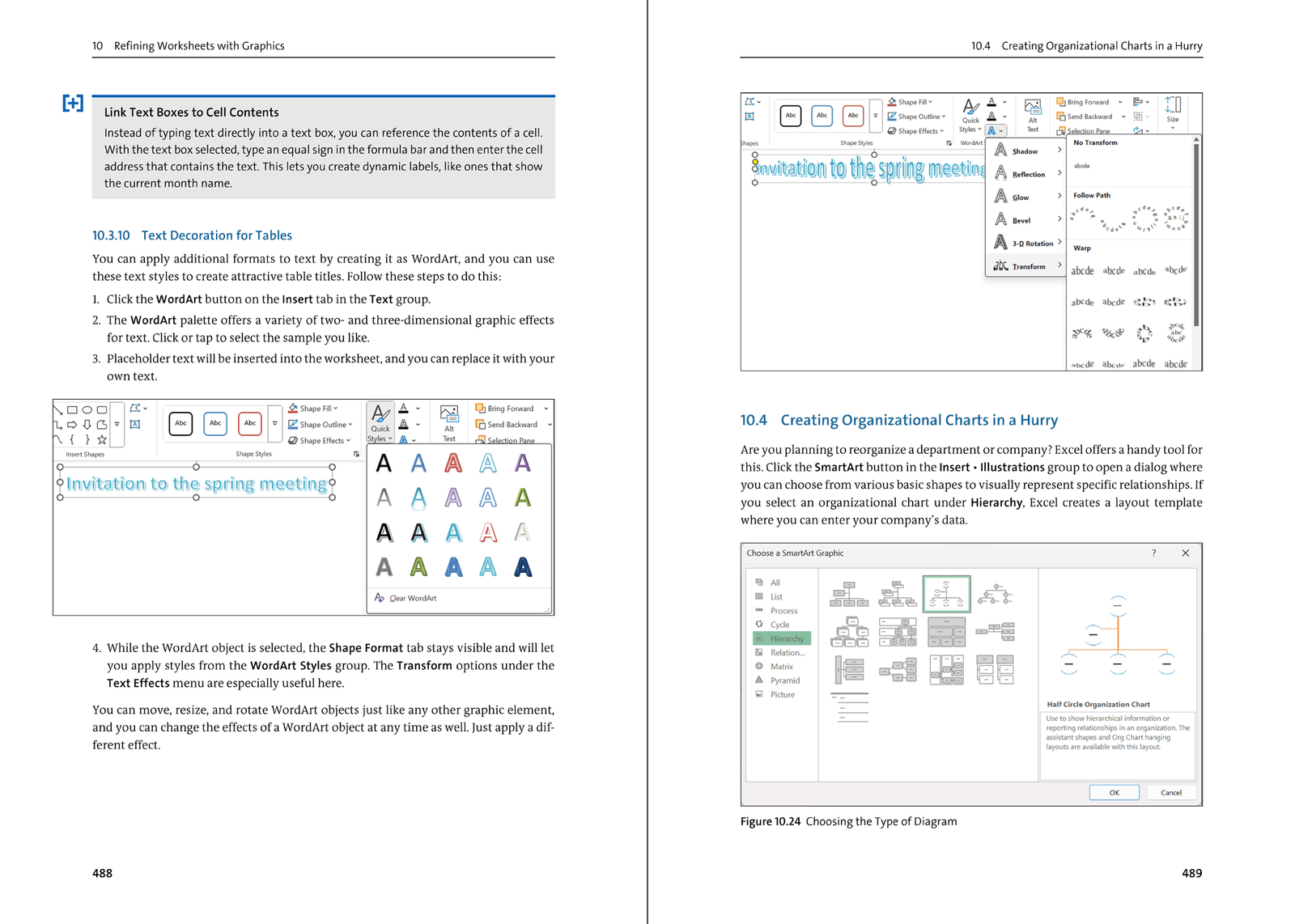The width and height of the screenshot is (1295, 924).
Task: Select the arch Follow Path transform
Action: (1083, 214)
